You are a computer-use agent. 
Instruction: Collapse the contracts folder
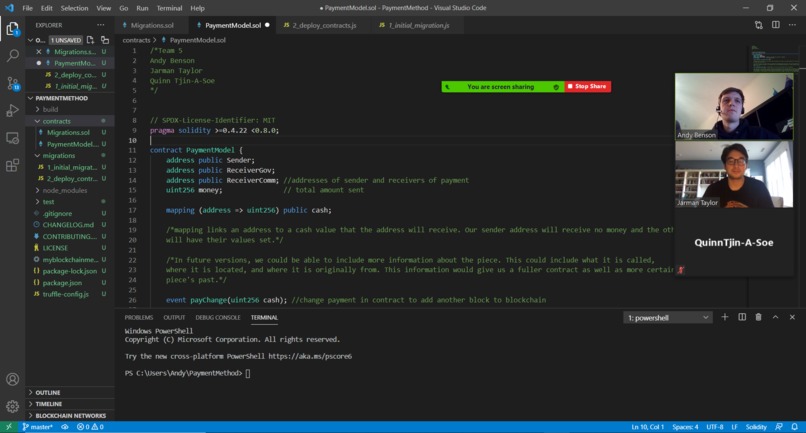click(x=70, y=121)
